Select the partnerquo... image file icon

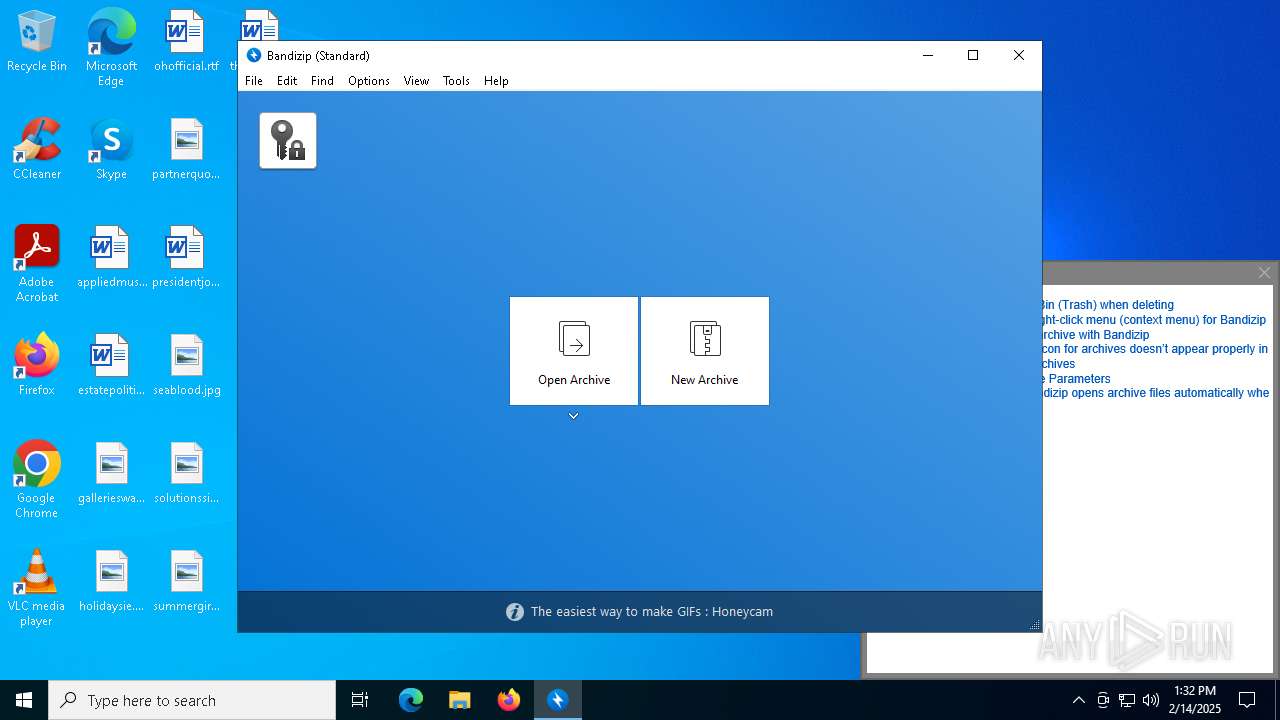(x=186, y=149)
